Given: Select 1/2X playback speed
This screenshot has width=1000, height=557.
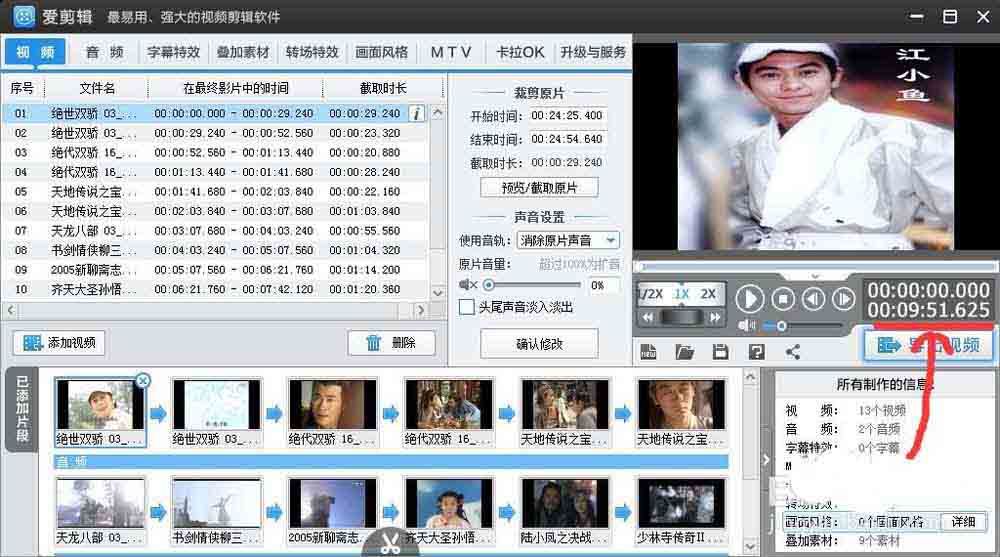Looking at the screenshot, I should coord(651,294).
